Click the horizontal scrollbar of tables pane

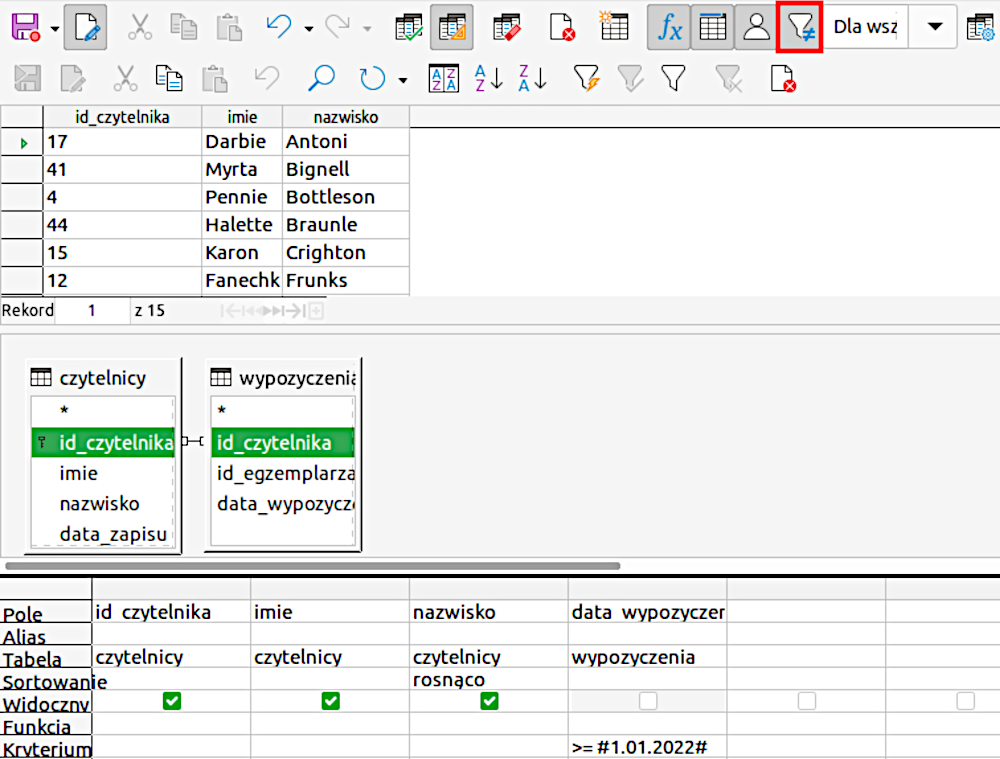310,565
